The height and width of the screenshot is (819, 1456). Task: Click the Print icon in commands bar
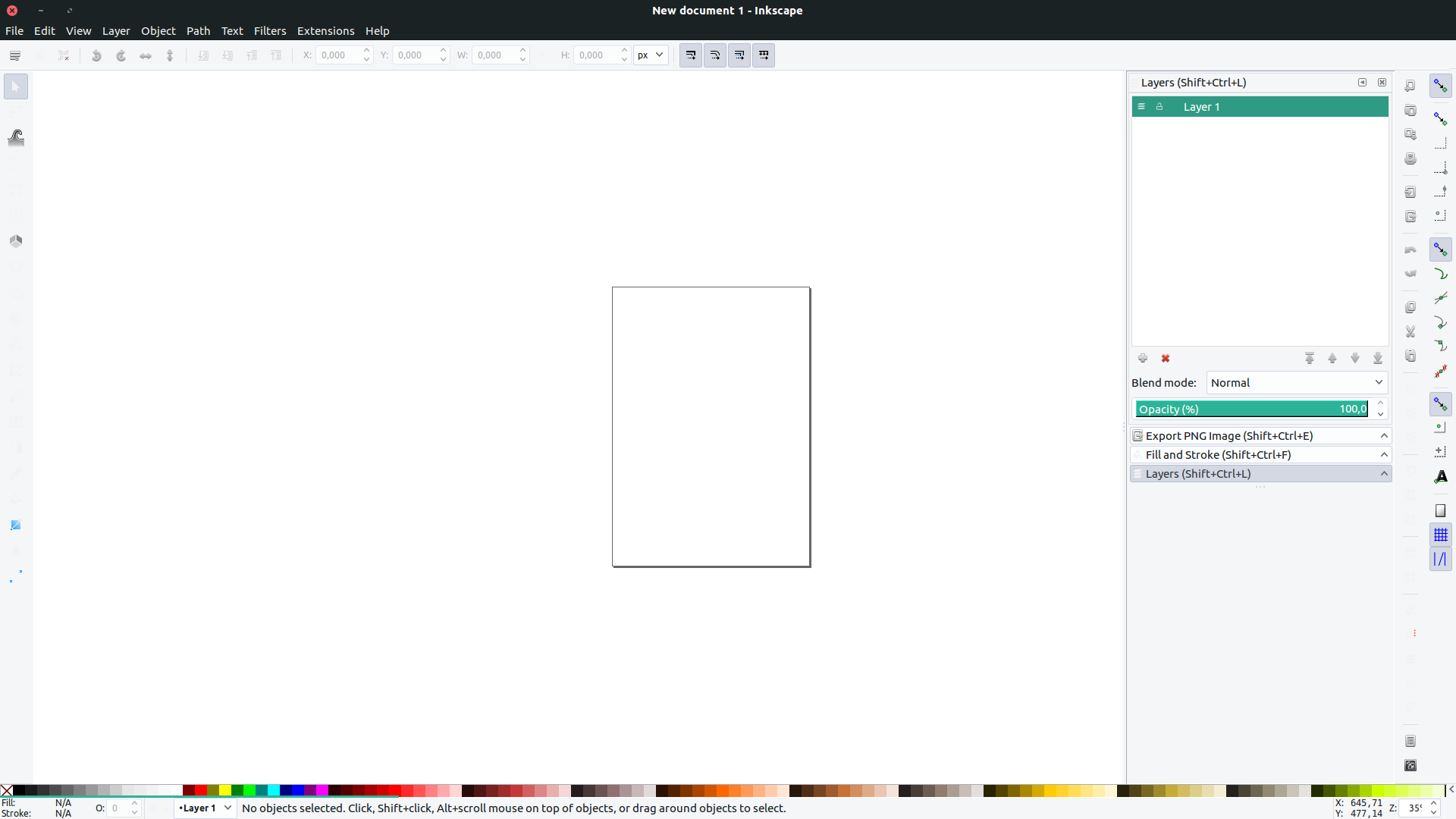click(x=1410, y=159)
